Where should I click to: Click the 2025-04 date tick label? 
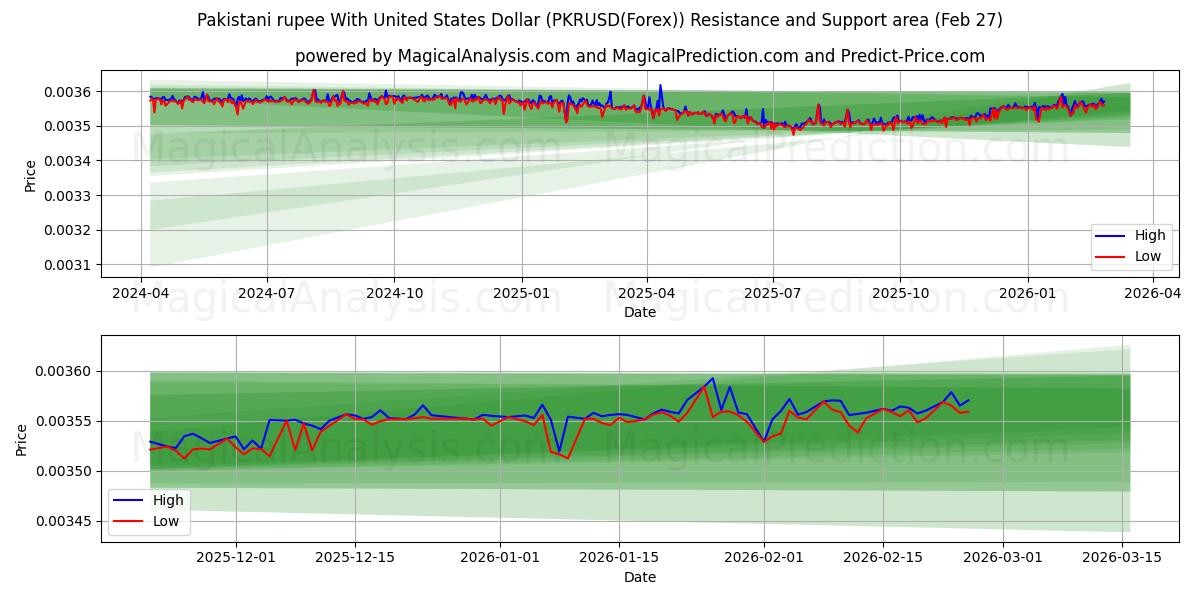pyautogui.click(x=646, y=293)
